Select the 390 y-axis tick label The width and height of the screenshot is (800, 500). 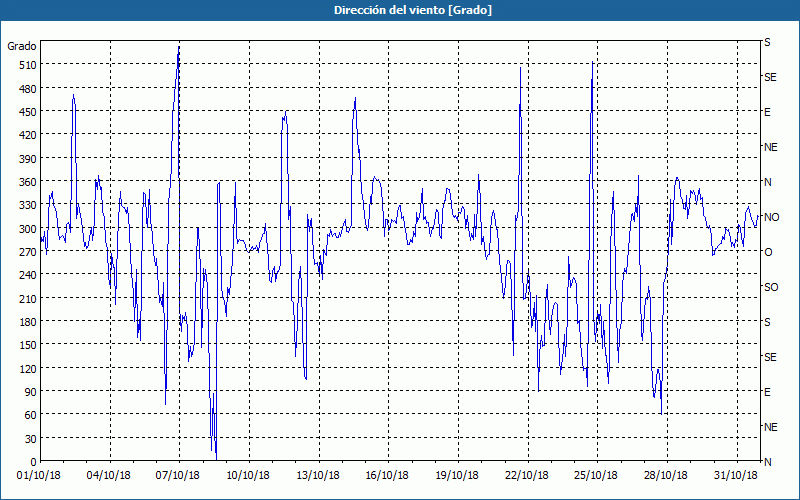[27, 159]
